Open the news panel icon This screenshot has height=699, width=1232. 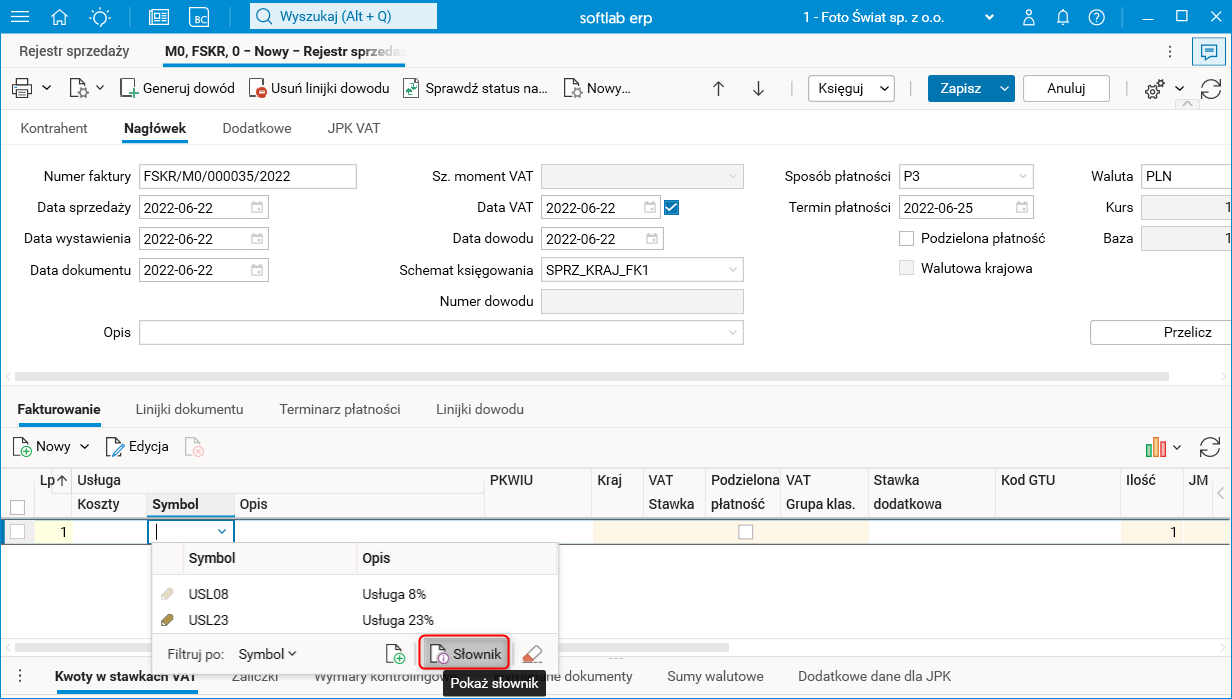click(x=159, y=17)
